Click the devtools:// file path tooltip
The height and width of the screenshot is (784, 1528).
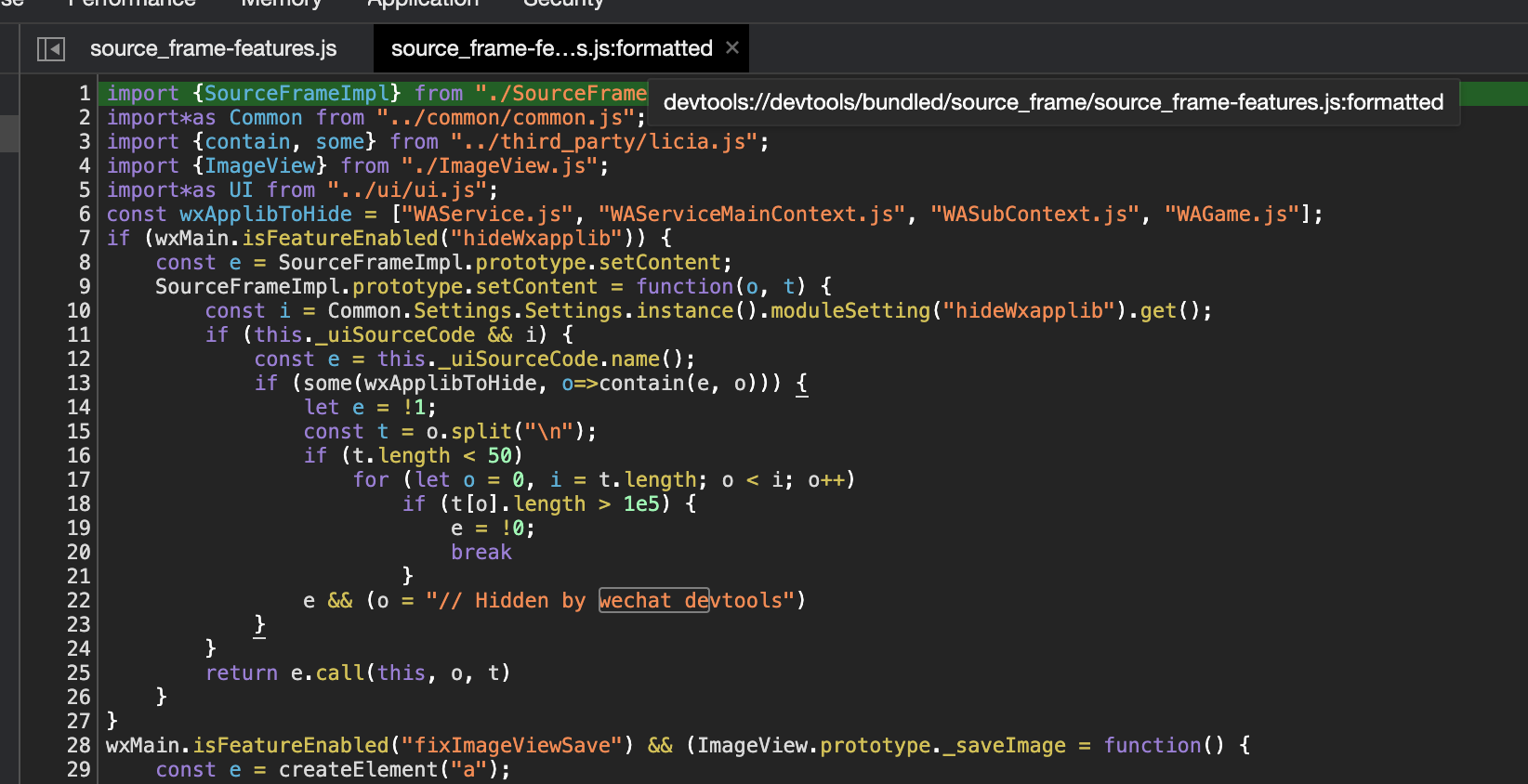click(1053, 102)
